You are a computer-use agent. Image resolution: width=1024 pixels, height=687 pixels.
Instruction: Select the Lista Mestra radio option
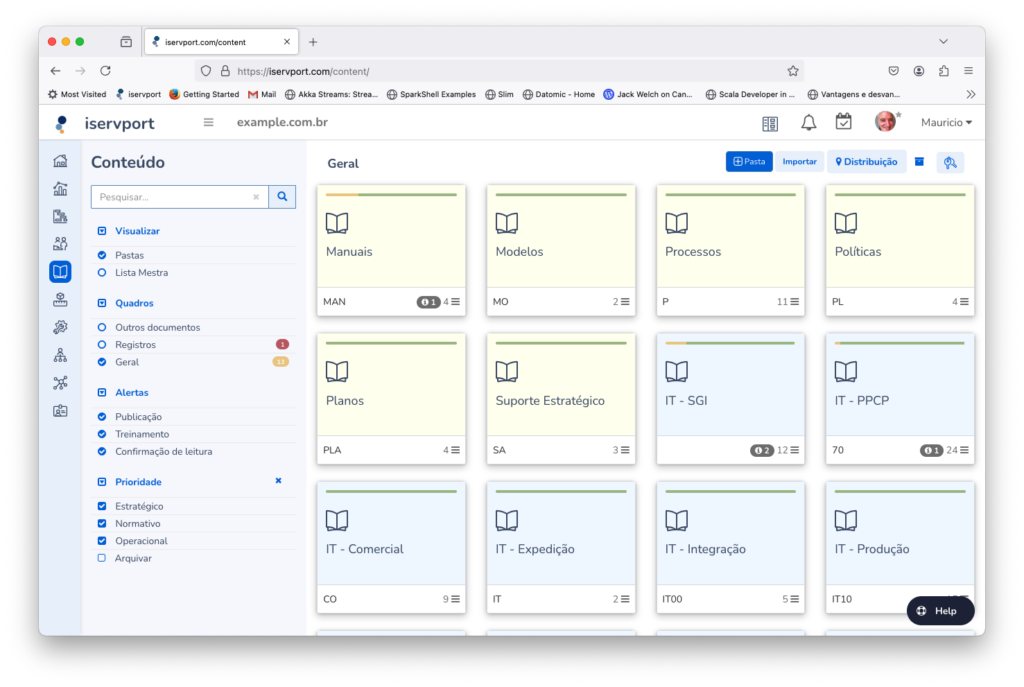tap(102, 273)
